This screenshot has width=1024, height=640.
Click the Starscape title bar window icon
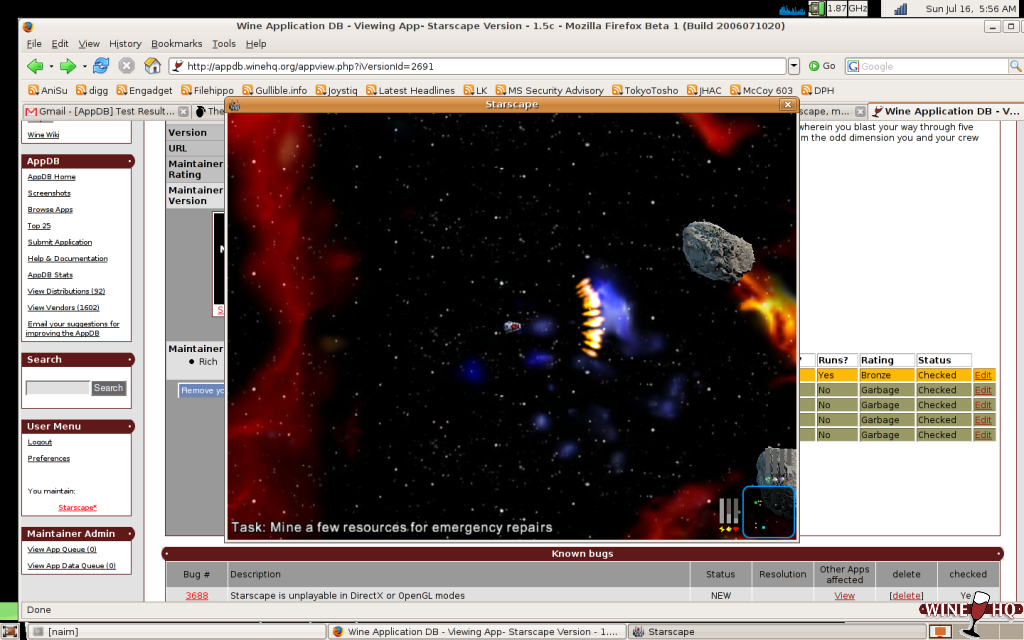[x=235, y=105]
